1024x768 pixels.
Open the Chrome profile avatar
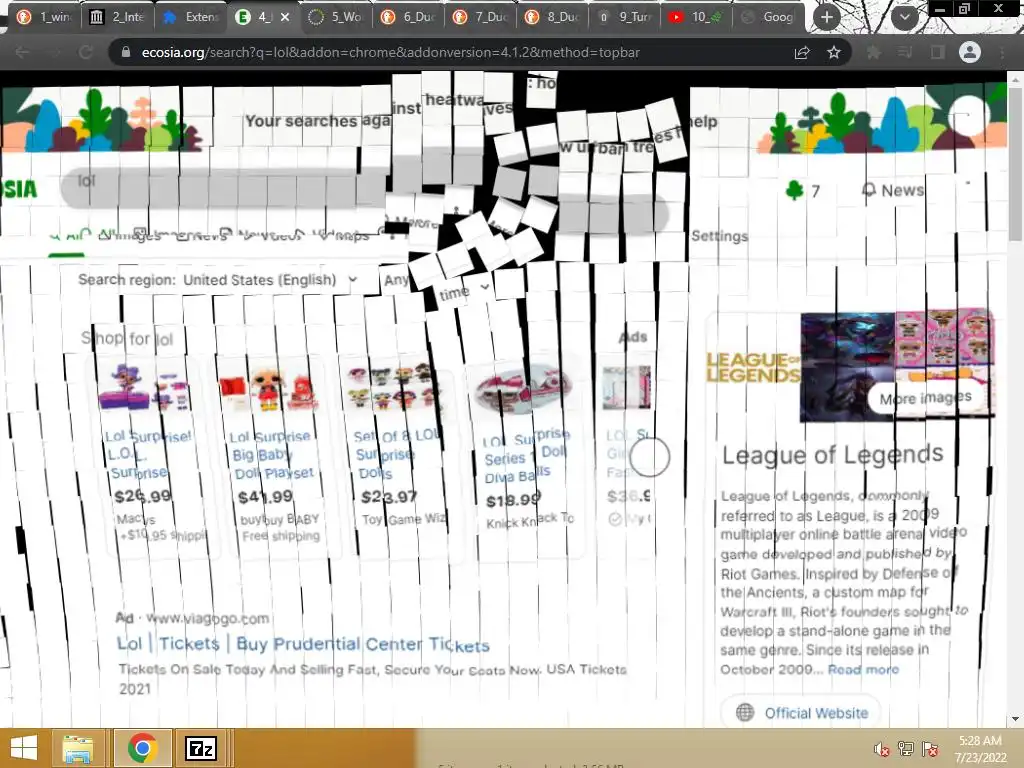pyautogui.click(x=970, y=52)
